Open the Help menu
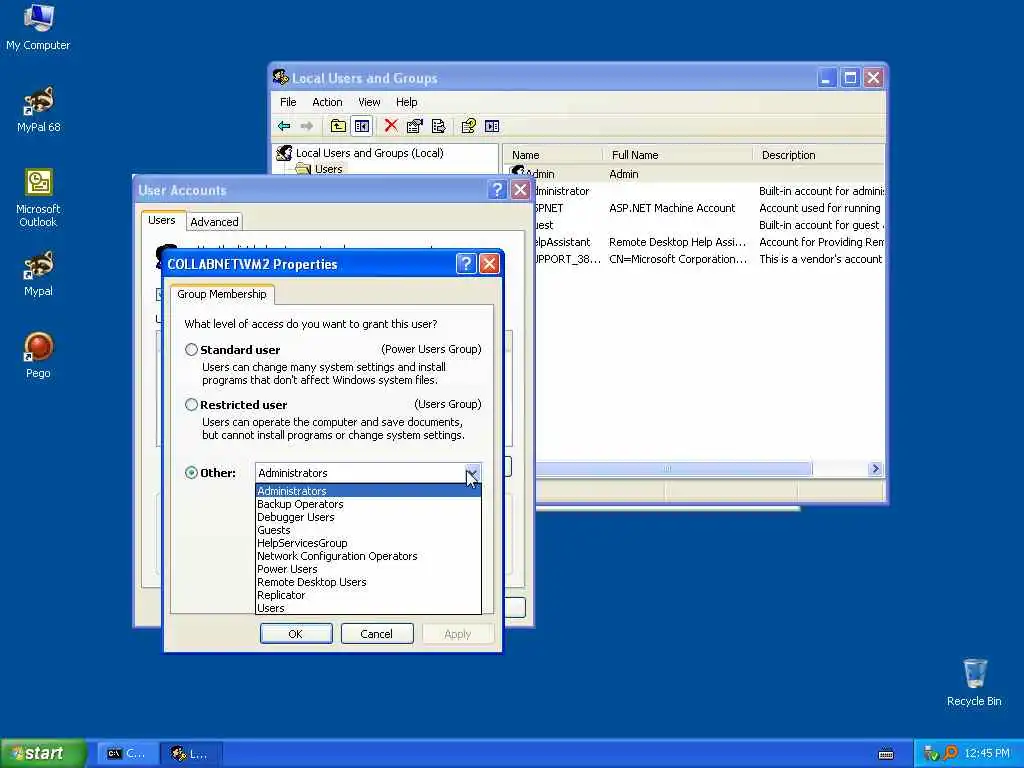 (406, 102)
